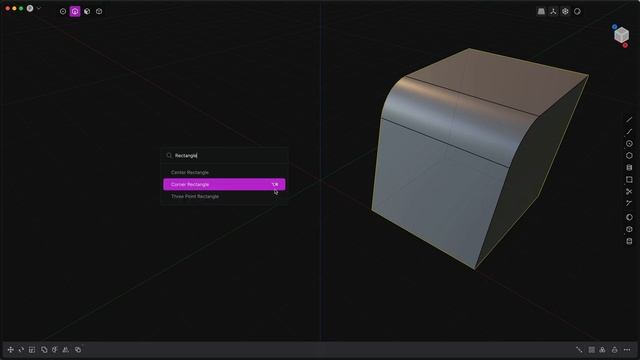Toggle the construction plane grid icon

(541, 11)
